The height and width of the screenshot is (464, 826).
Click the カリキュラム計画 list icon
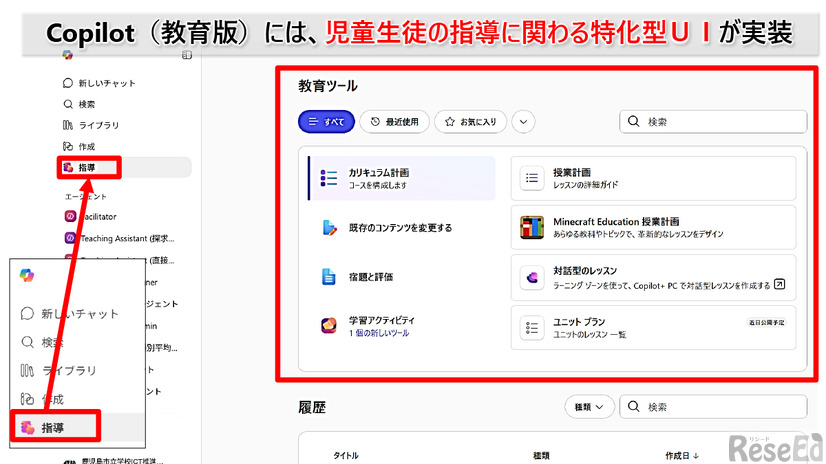click(329, 178)
